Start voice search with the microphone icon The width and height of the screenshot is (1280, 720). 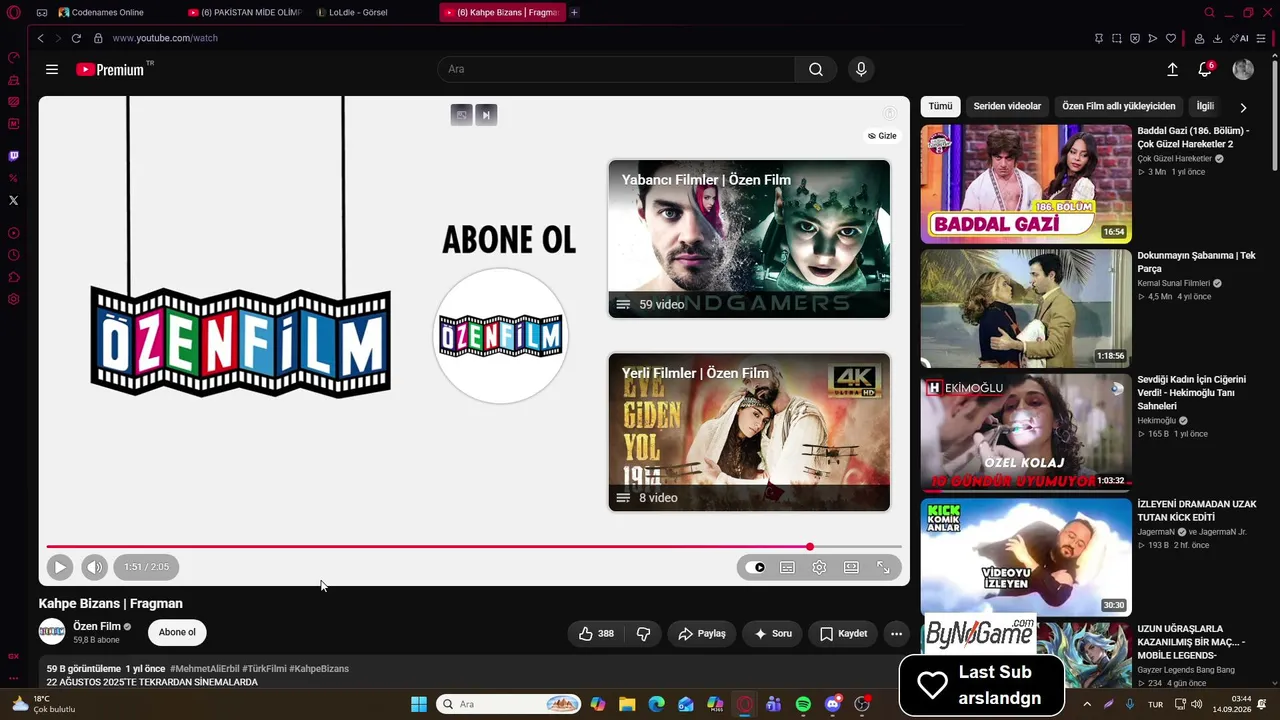pyautogui.click(x=861, y=69)
